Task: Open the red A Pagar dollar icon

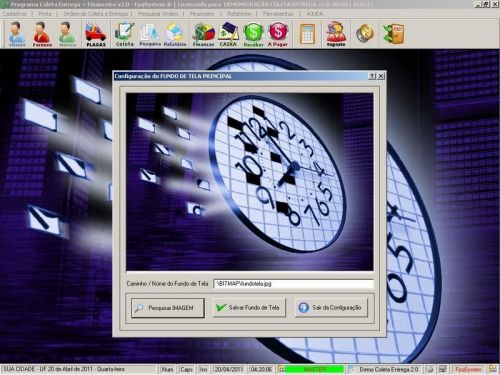Action: click(x=278, y=34)
